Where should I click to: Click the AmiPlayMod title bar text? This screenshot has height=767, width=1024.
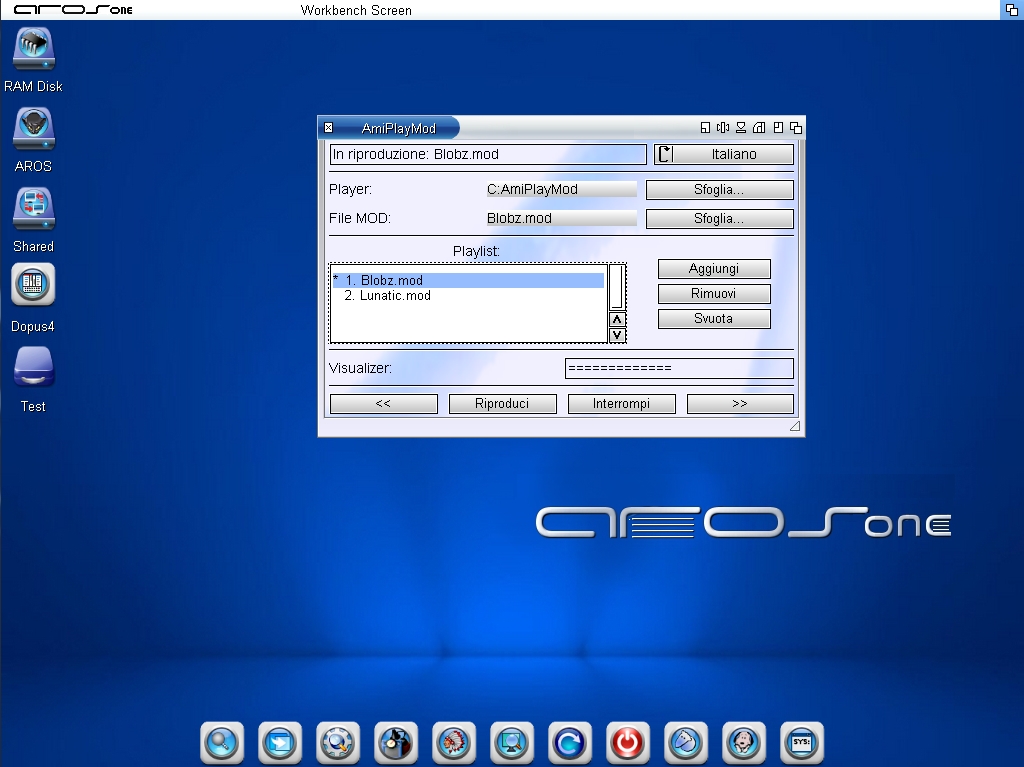(398, 128)
